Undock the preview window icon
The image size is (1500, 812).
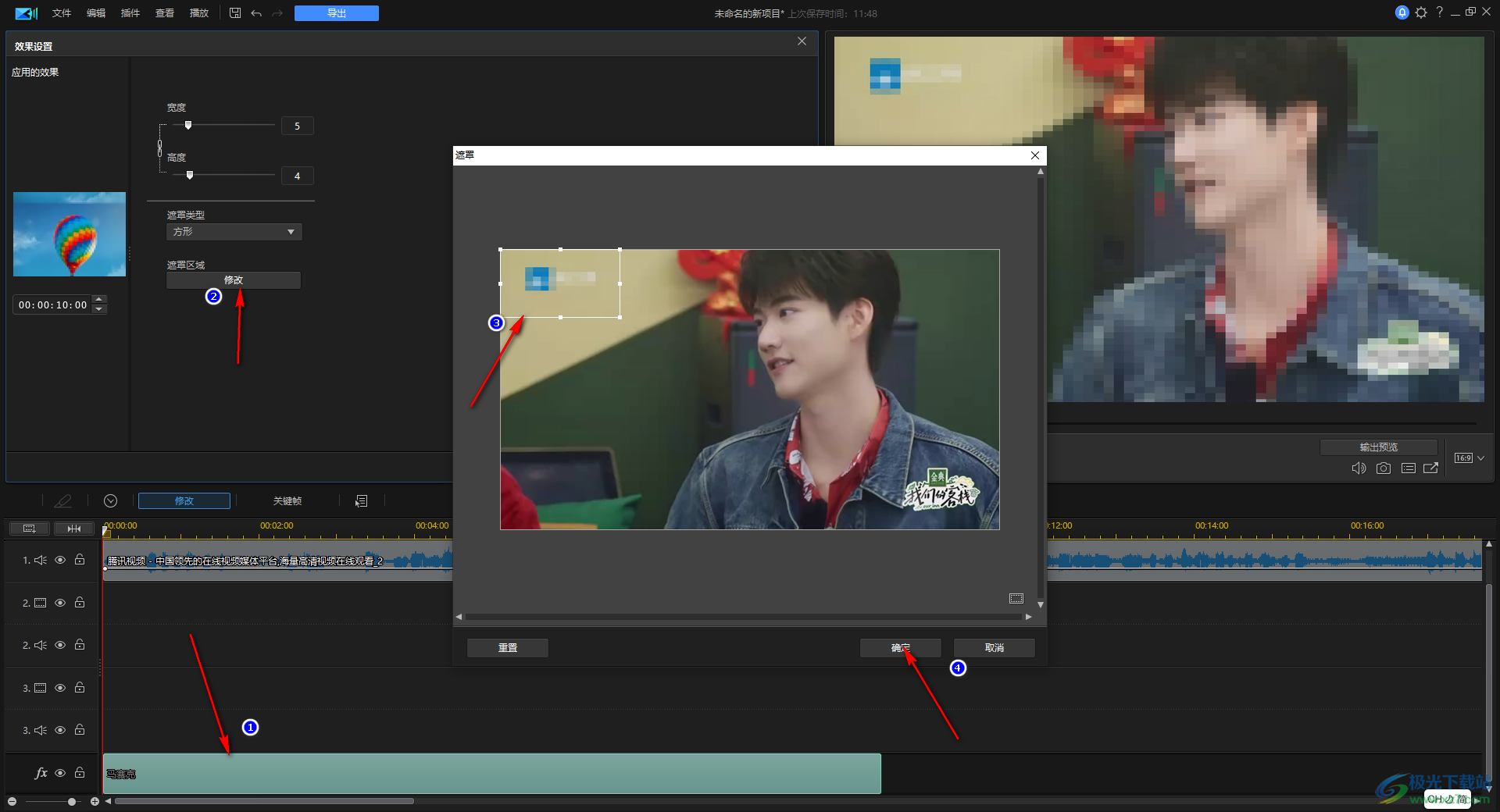1431,468
